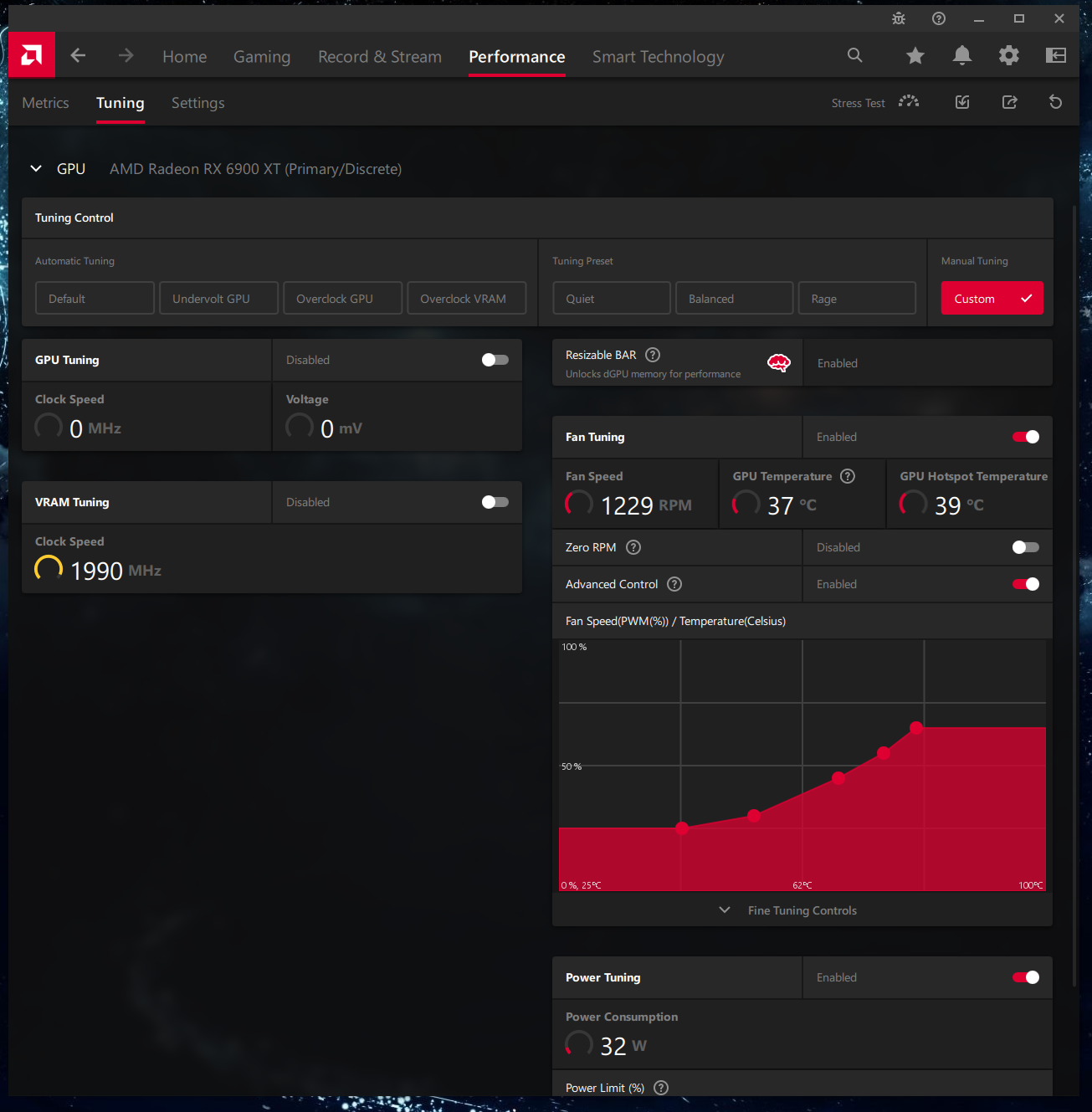Click the export tuning profile icon
This screenshot has height=1112, width=1092.
point(1010,102)
